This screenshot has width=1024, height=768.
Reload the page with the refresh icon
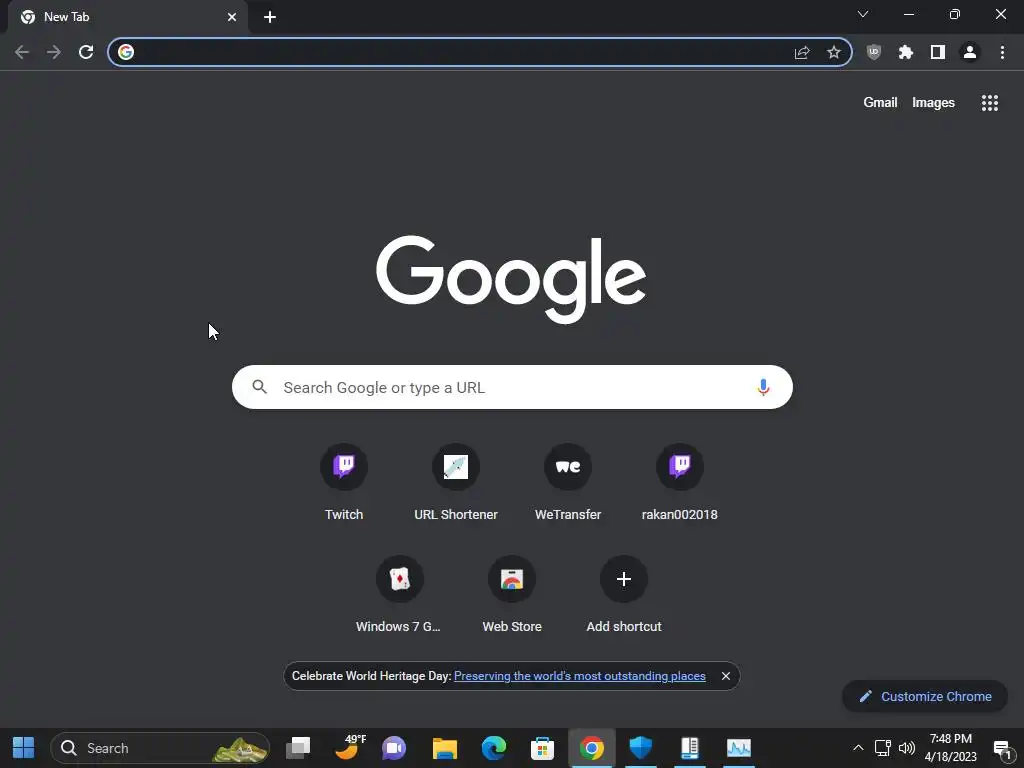(86, 52)
